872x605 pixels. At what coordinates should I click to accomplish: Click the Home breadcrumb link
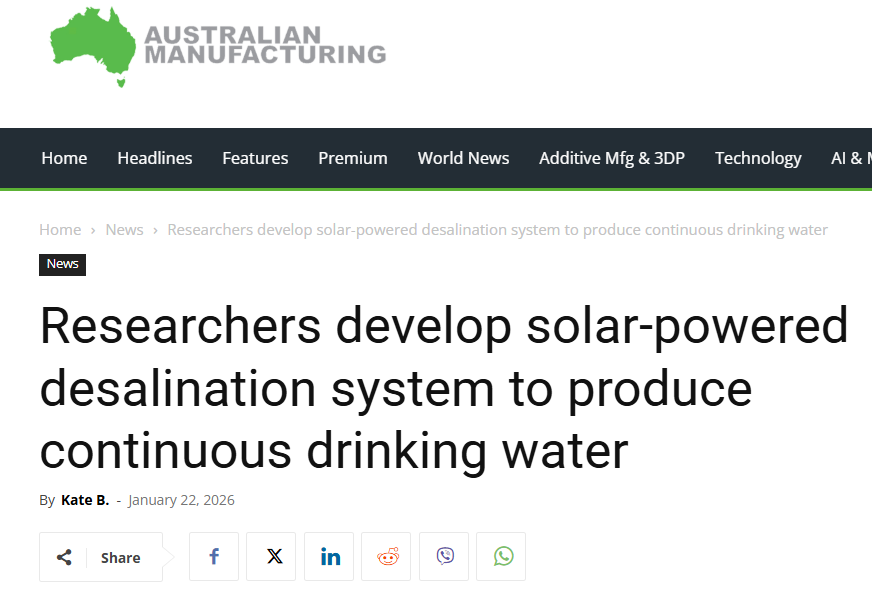point(60,229)
